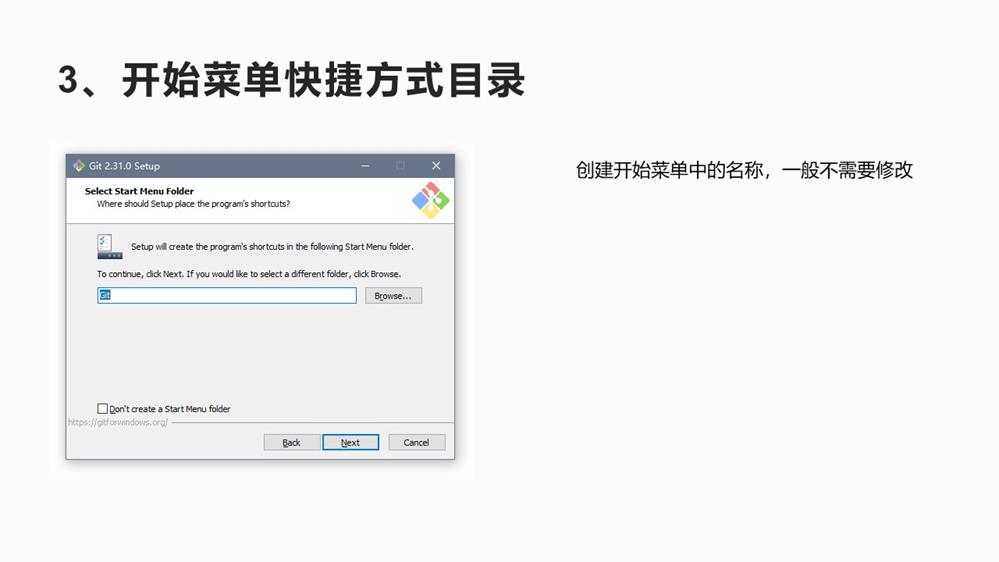Viewport: 999px width, 562px height.
Task: Minimize the Git Setup window
Action: click(365, 166)
